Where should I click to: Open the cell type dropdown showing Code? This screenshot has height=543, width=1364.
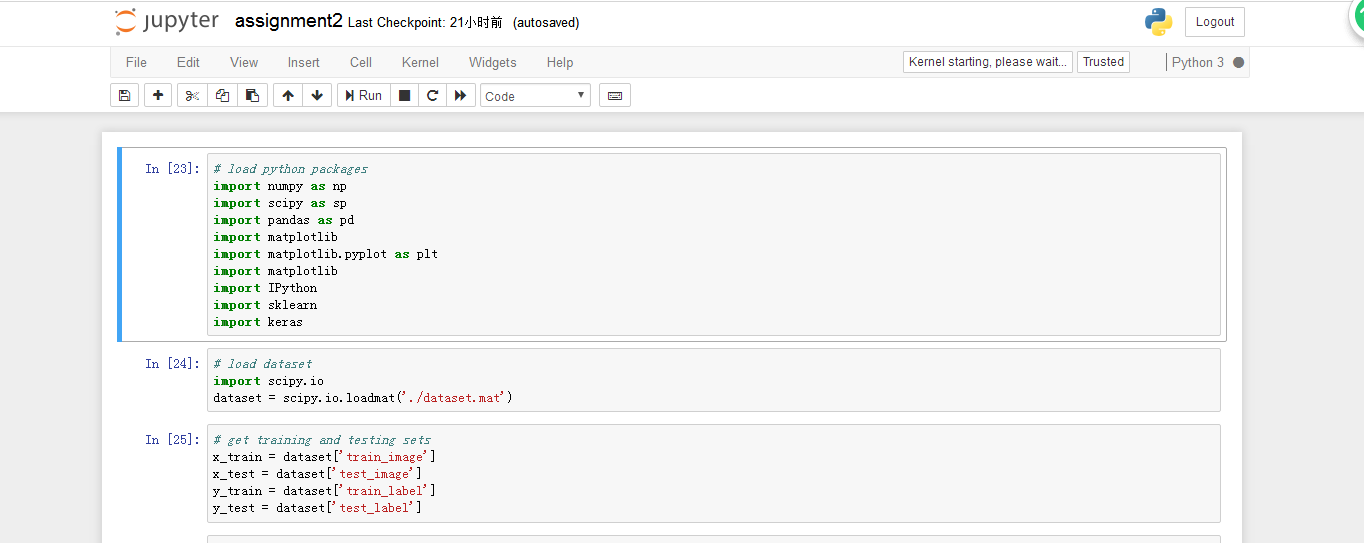click(535, 96)
